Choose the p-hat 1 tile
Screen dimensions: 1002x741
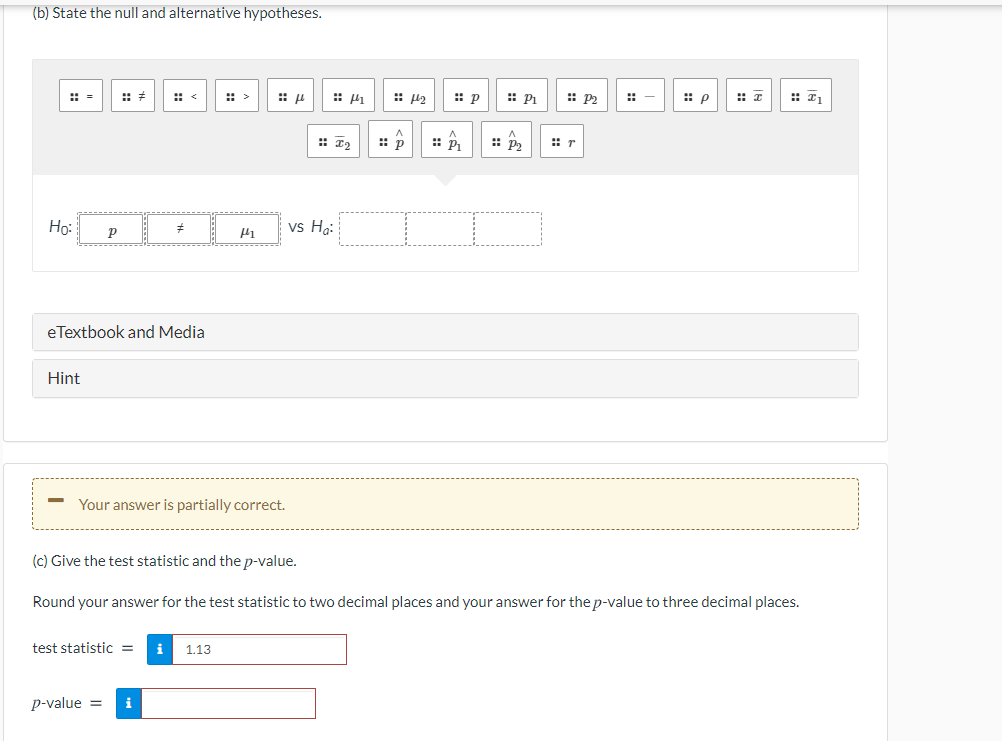447,139
